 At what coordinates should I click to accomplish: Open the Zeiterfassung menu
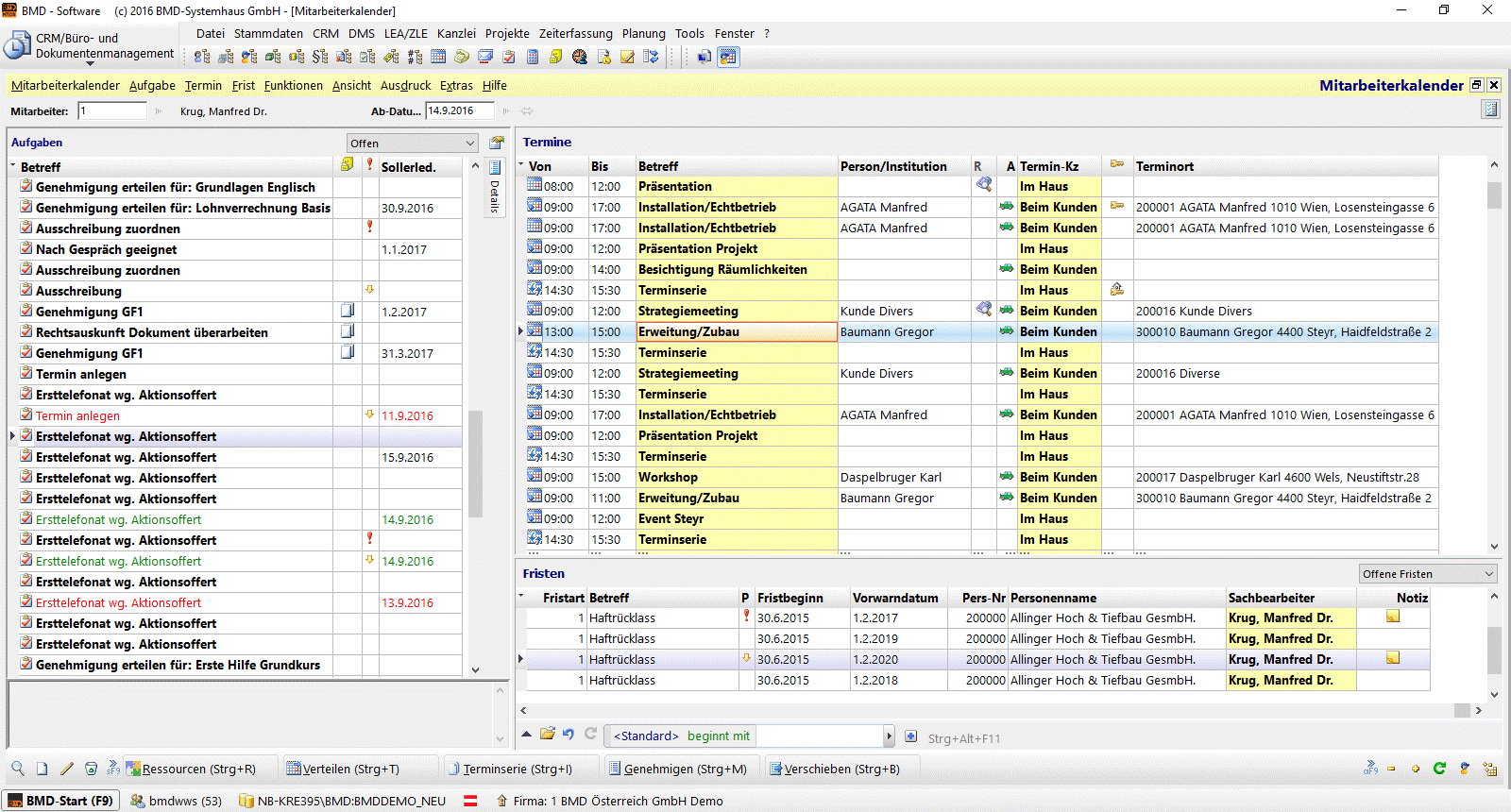[x=575, y=33]
